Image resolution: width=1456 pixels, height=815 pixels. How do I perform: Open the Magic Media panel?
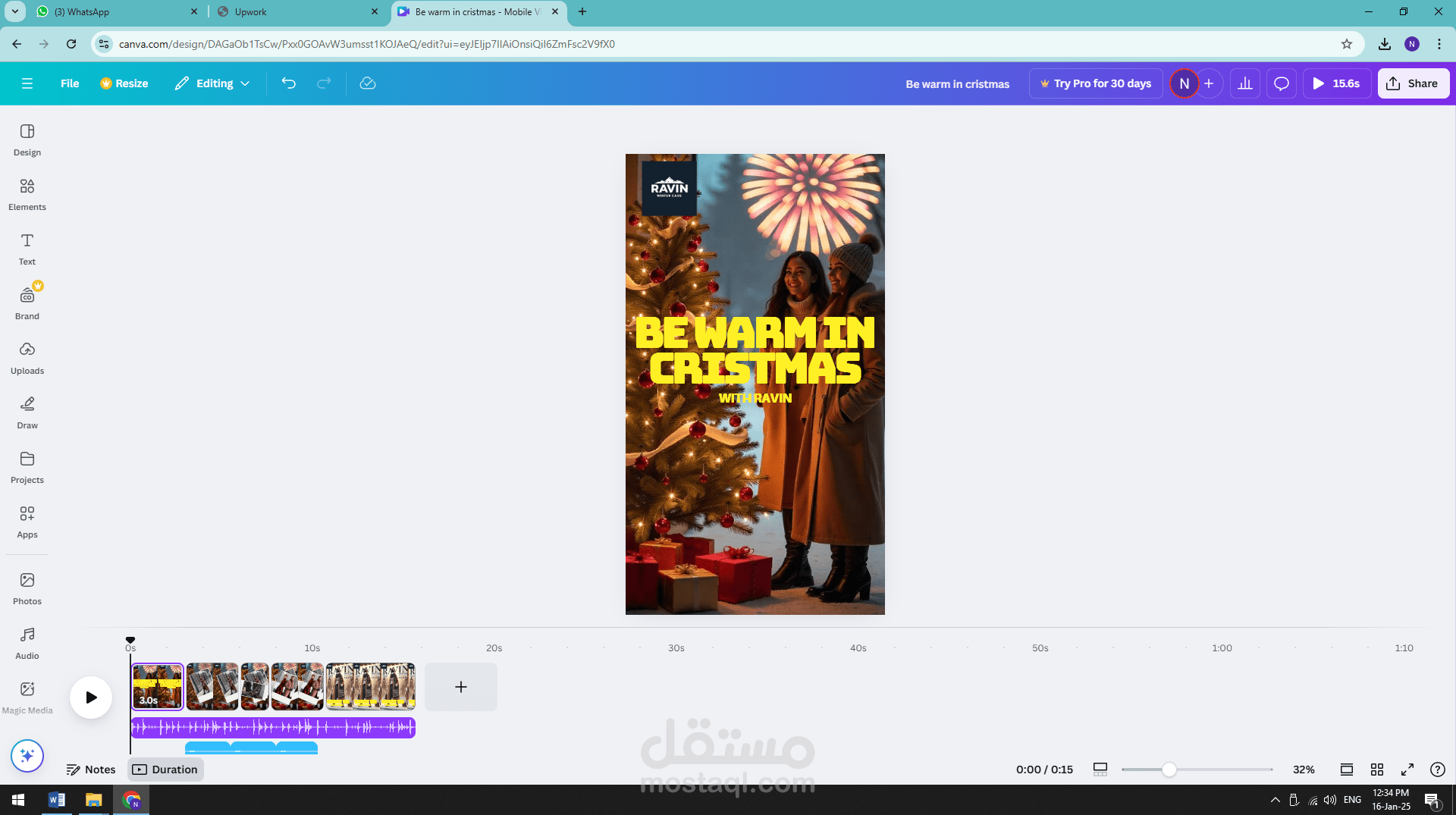pos(27,698)
